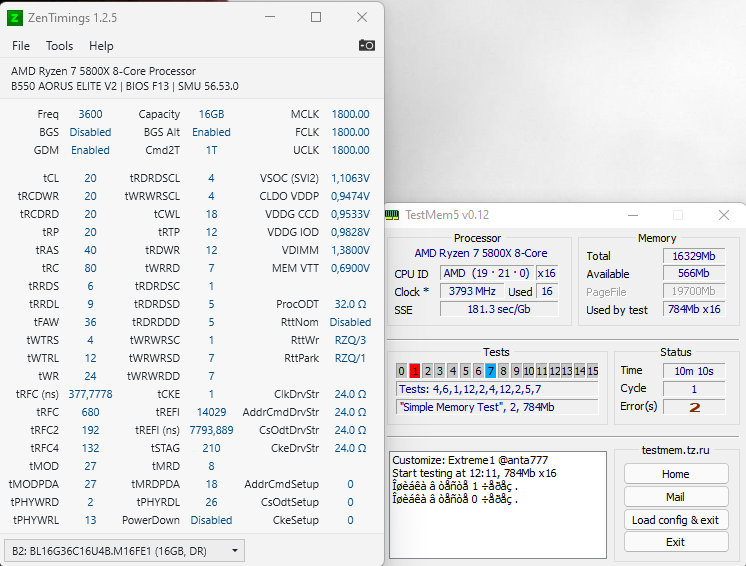
Task: Select test box 5 in Tests row
Action: point(466,371)
